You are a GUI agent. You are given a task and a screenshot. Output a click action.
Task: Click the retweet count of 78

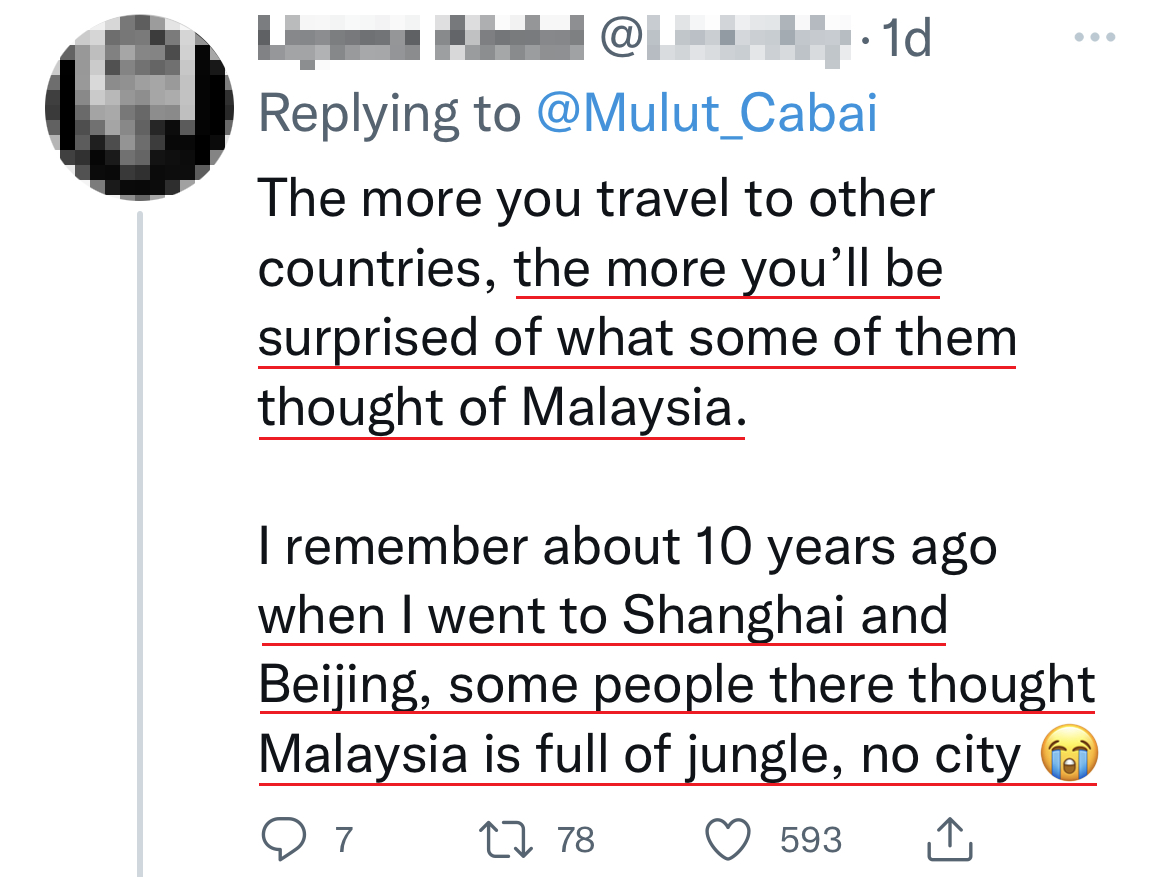(x=576, y=839)
